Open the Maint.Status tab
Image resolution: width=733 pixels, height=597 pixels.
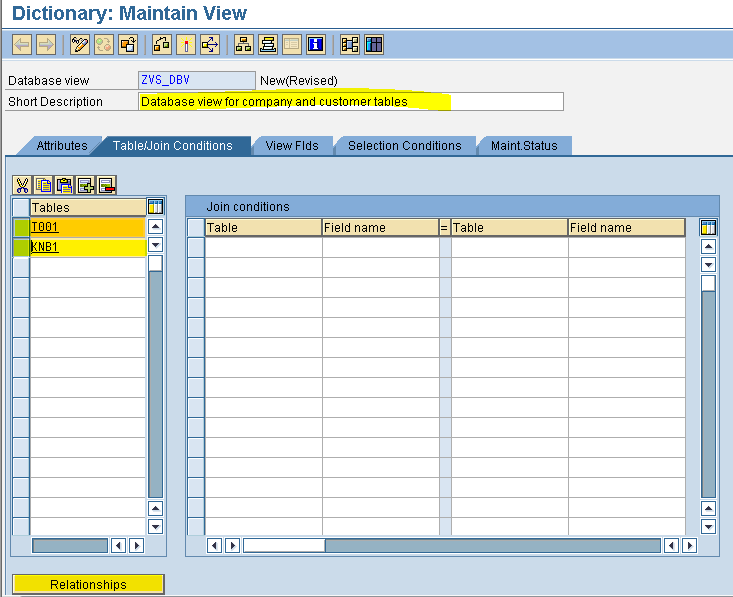(524, 146)
